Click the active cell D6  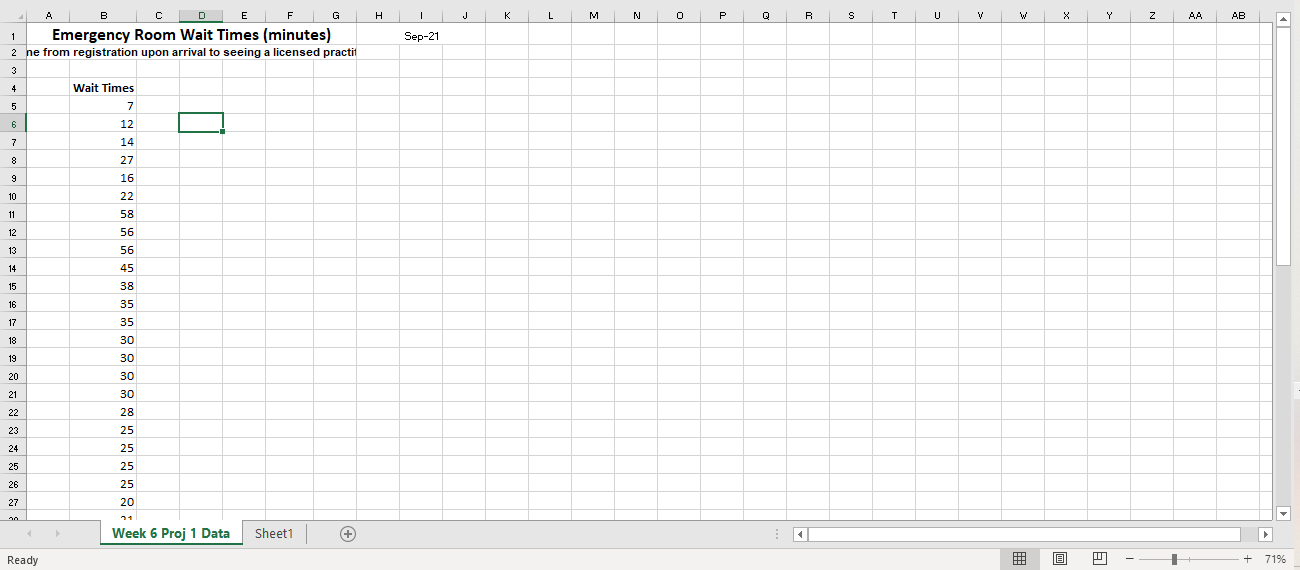tap(201, 123)
